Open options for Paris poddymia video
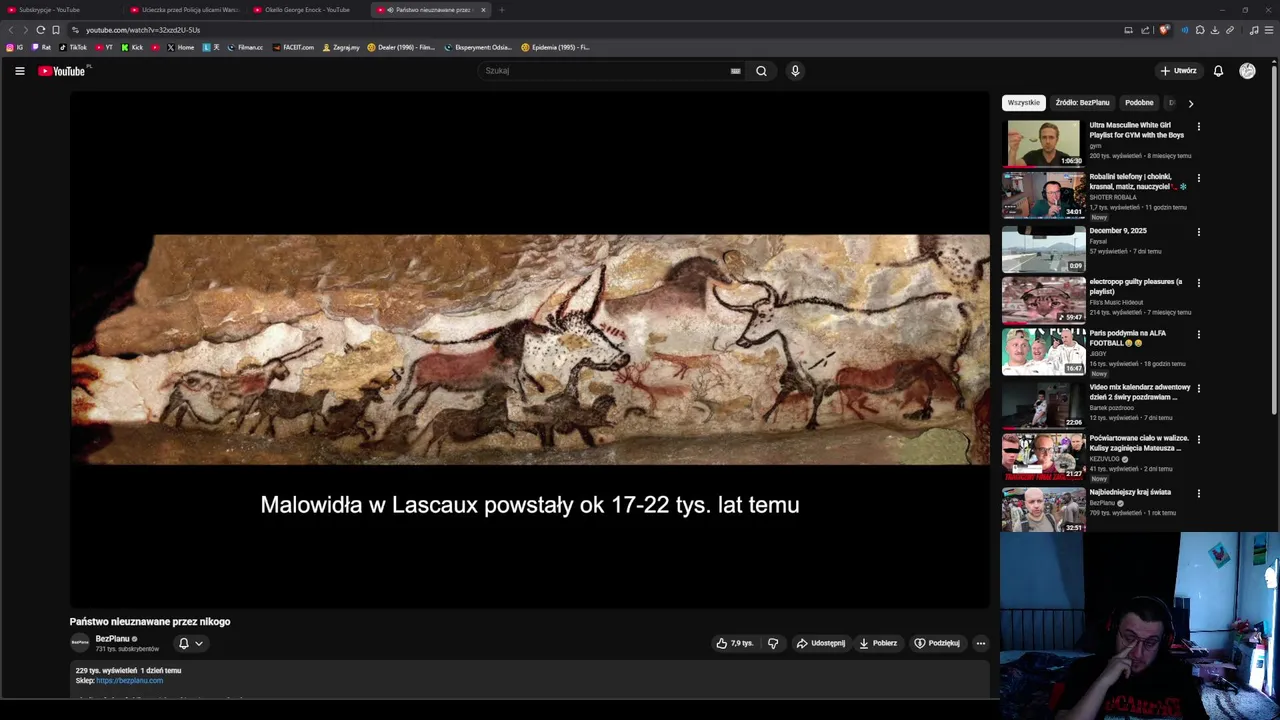 (x=1198, y=334)
